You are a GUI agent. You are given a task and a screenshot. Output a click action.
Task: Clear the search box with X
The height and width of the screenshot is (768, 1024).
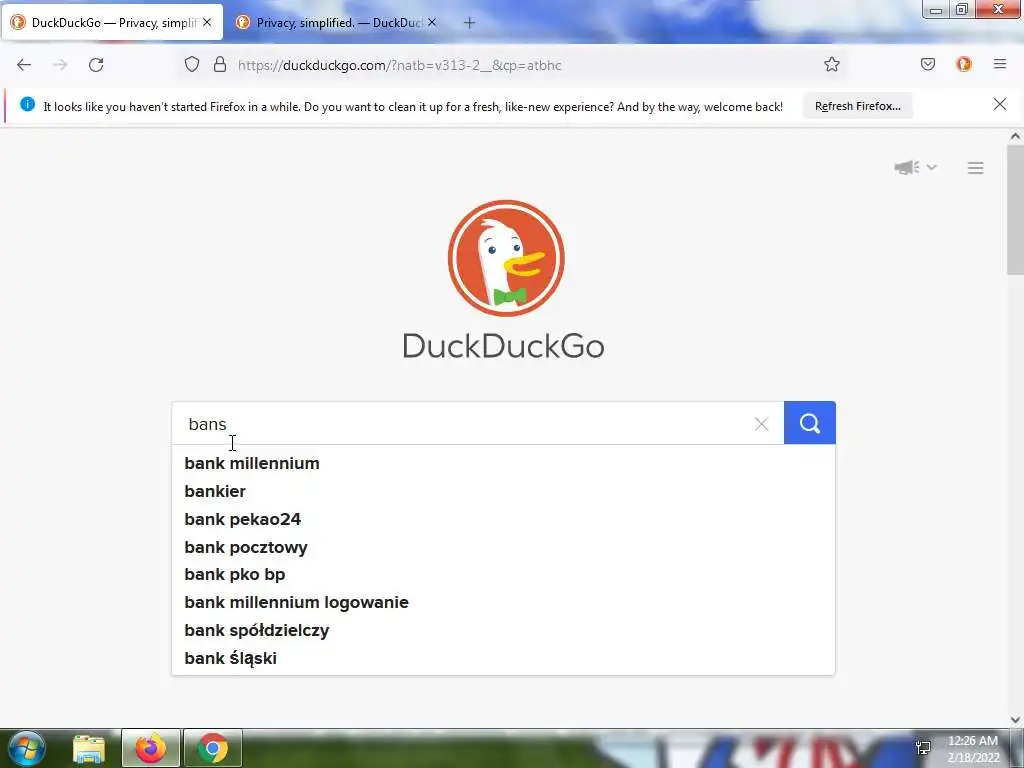pos(761,424)
